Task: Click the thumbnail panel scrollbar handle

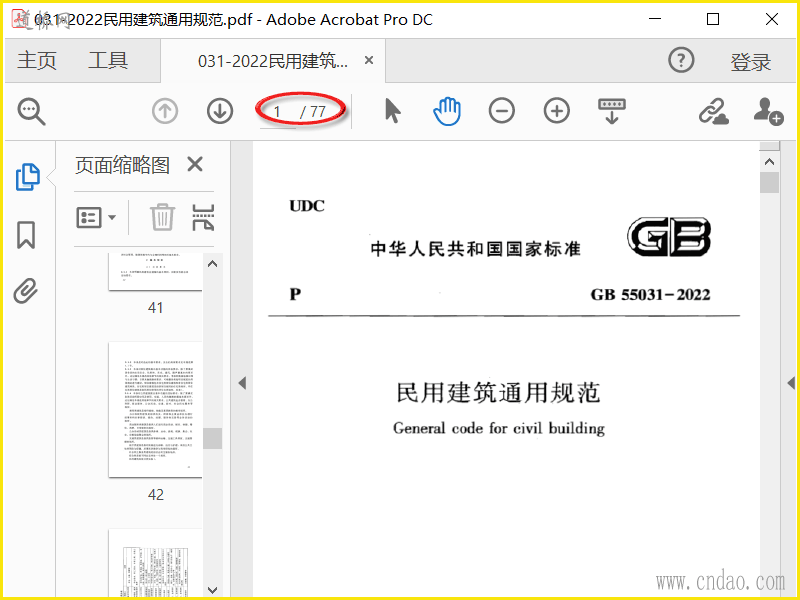Action: 213,438
